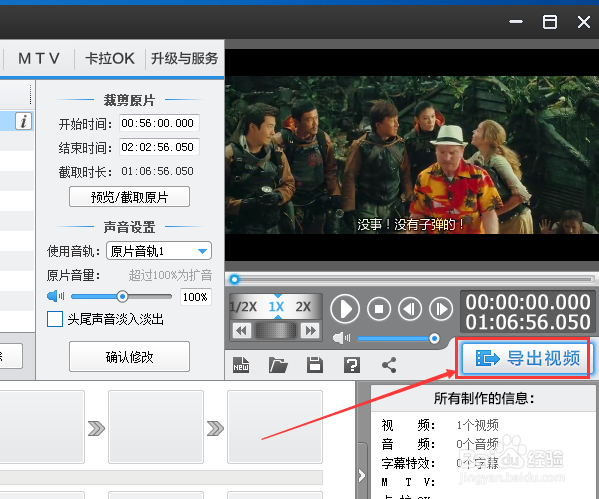Maximize the application window
599x499 pixels.
tap(550, 22)
